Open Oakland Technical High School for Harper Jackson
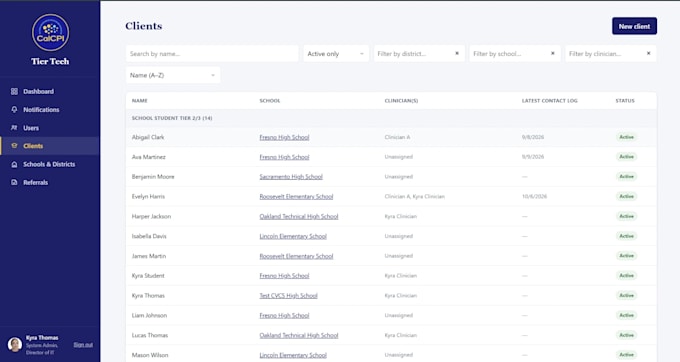Viewport: 680px width, 362px height. point(299,216)
